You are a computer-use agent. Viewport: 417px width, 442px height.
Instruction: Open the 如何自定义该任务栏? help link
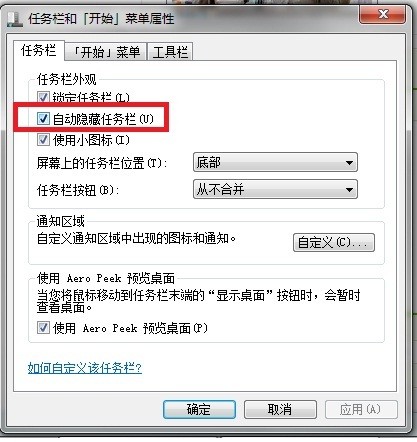pos(85,368)
